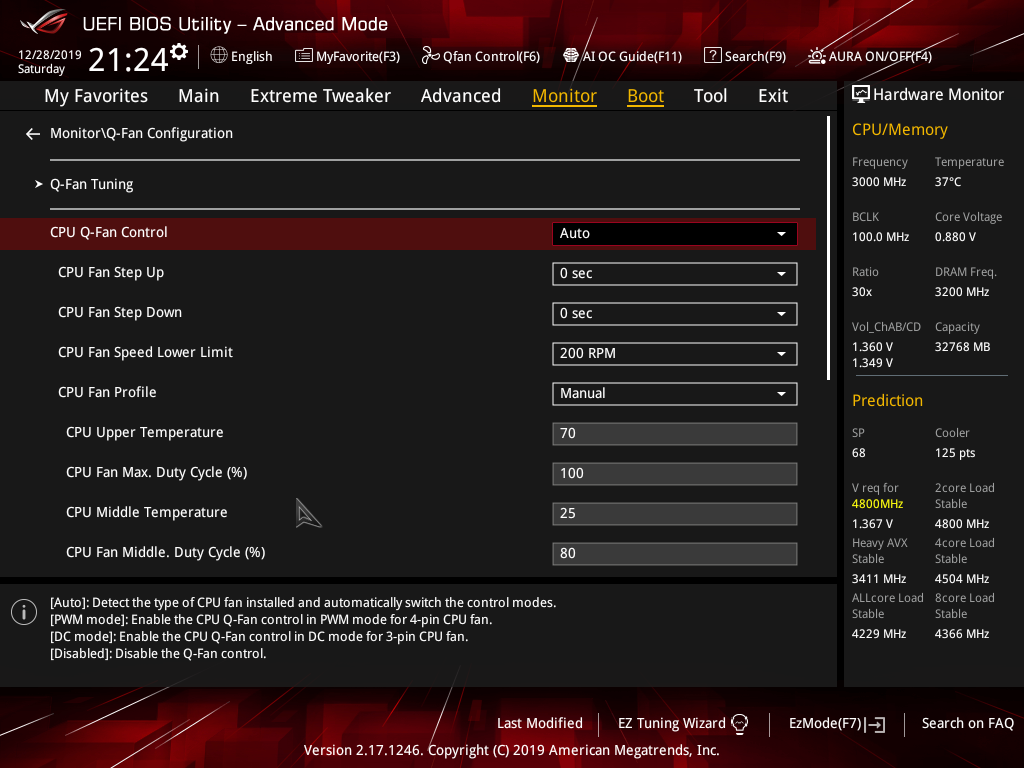This screenshot has width=1024, height=768.
Task: Select the CPU Fan Step Up label
Action: 111,272
